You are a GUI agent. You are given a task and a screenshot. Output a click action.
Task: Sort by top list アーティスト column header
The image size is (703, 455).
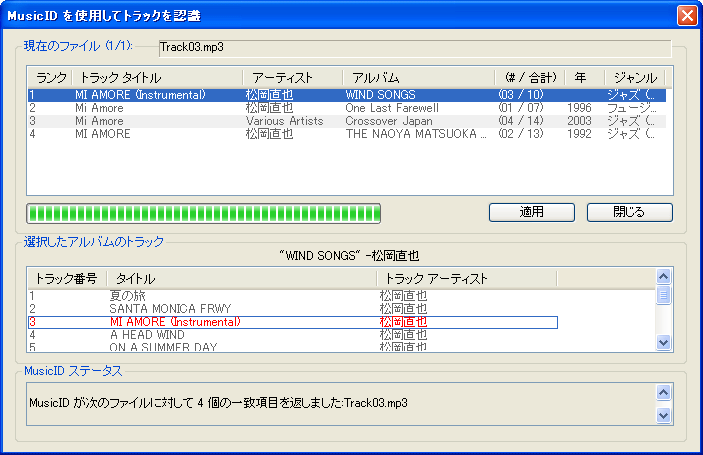click(293, 78)
